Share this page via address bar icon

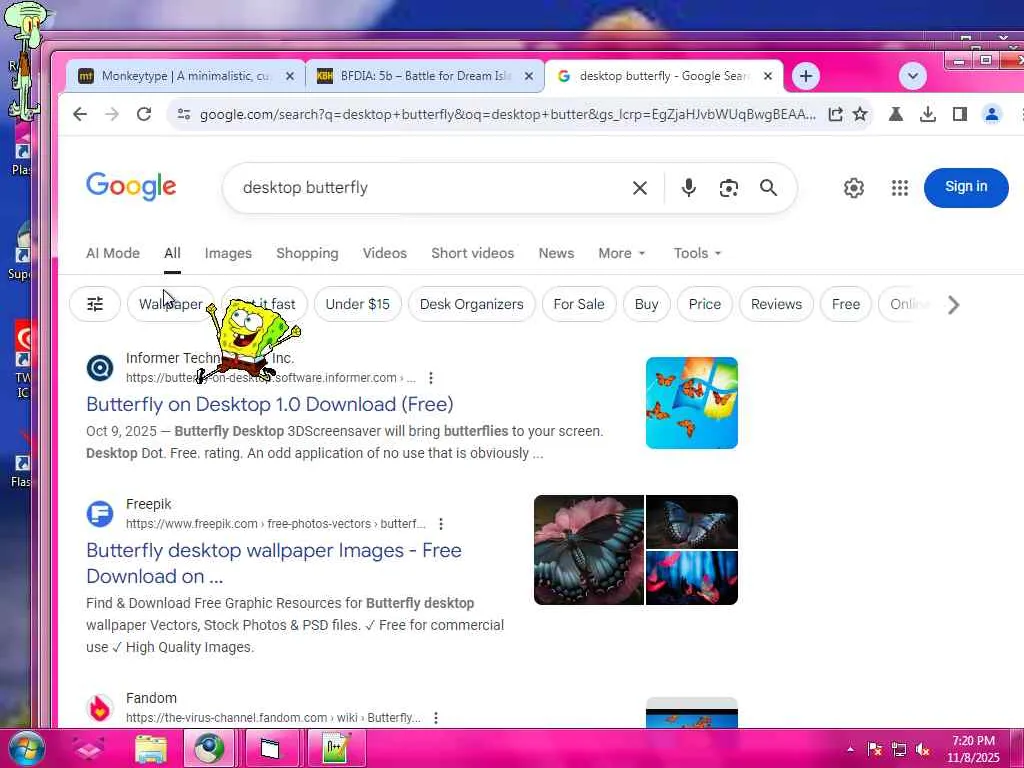(x=835, y=114)
